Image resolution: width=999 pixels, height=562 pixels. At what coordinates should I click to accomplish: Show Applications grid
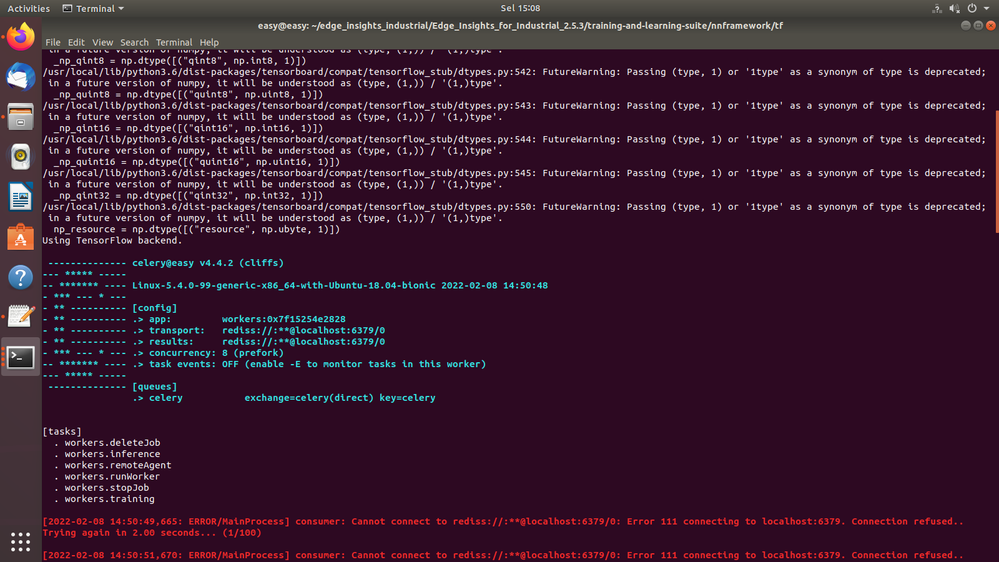(x=20, y=541)
